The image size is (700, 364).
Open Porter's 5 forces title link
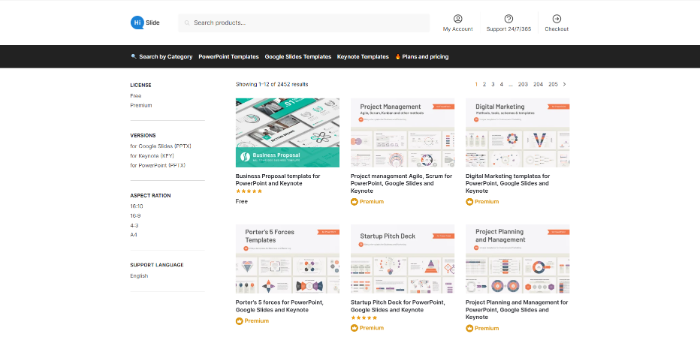[279, 306]
